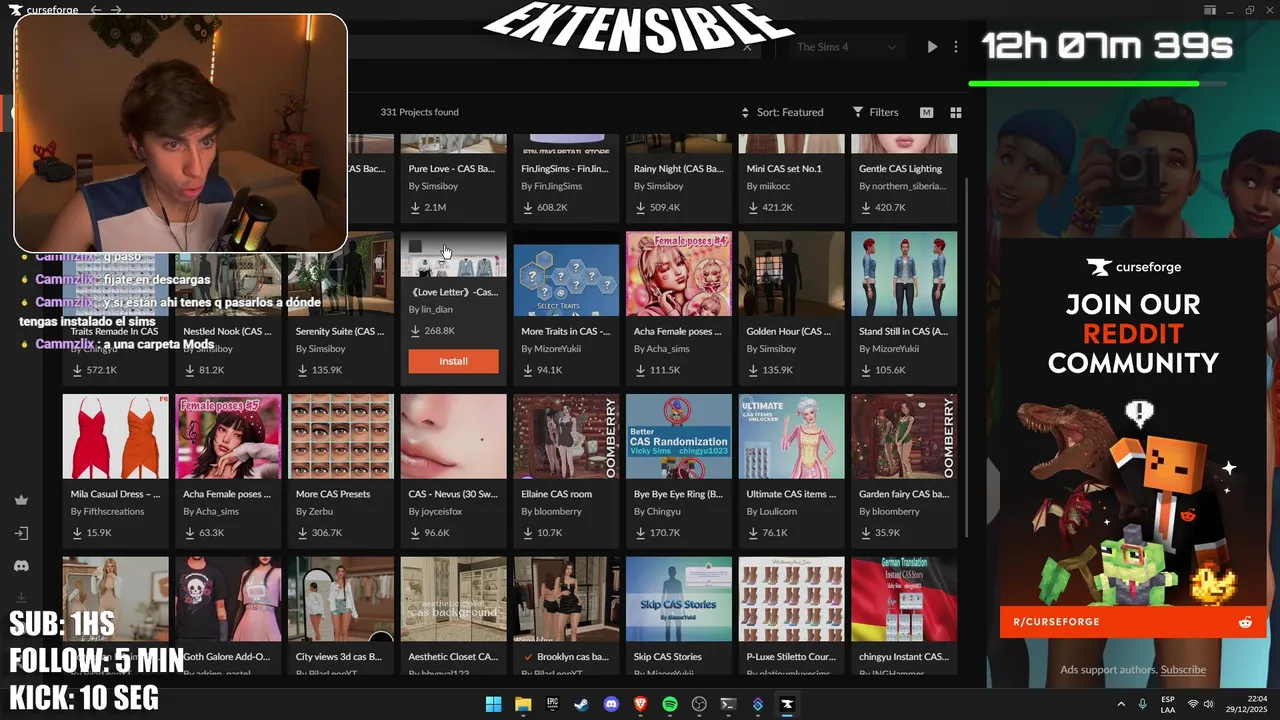Open the More CAS Presets thumbnail
The height and width of the screenshot is (720, 1280).
[341, 436]
